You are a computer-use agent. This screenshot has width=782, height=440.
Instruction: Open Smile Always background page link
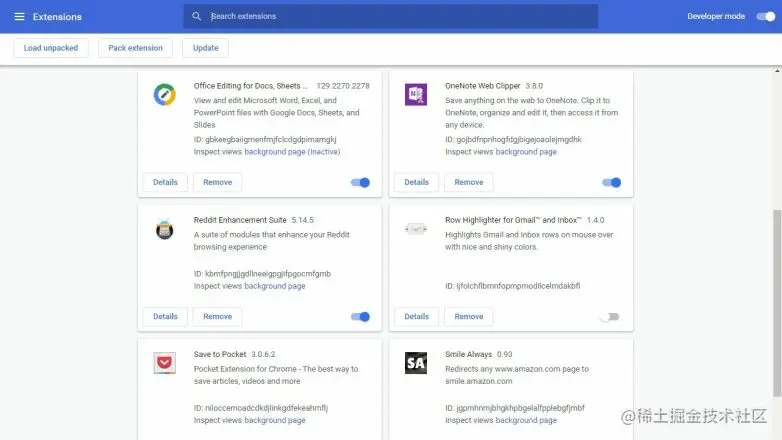click(x=526, y=420)
